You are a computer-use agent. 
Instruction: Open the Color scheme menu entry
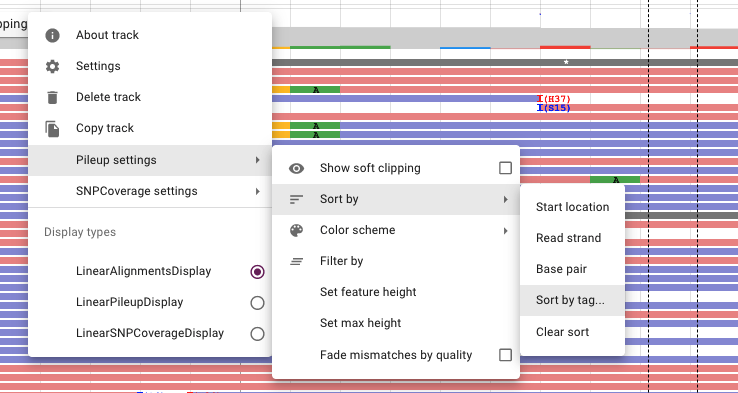[x=396, y=231]
